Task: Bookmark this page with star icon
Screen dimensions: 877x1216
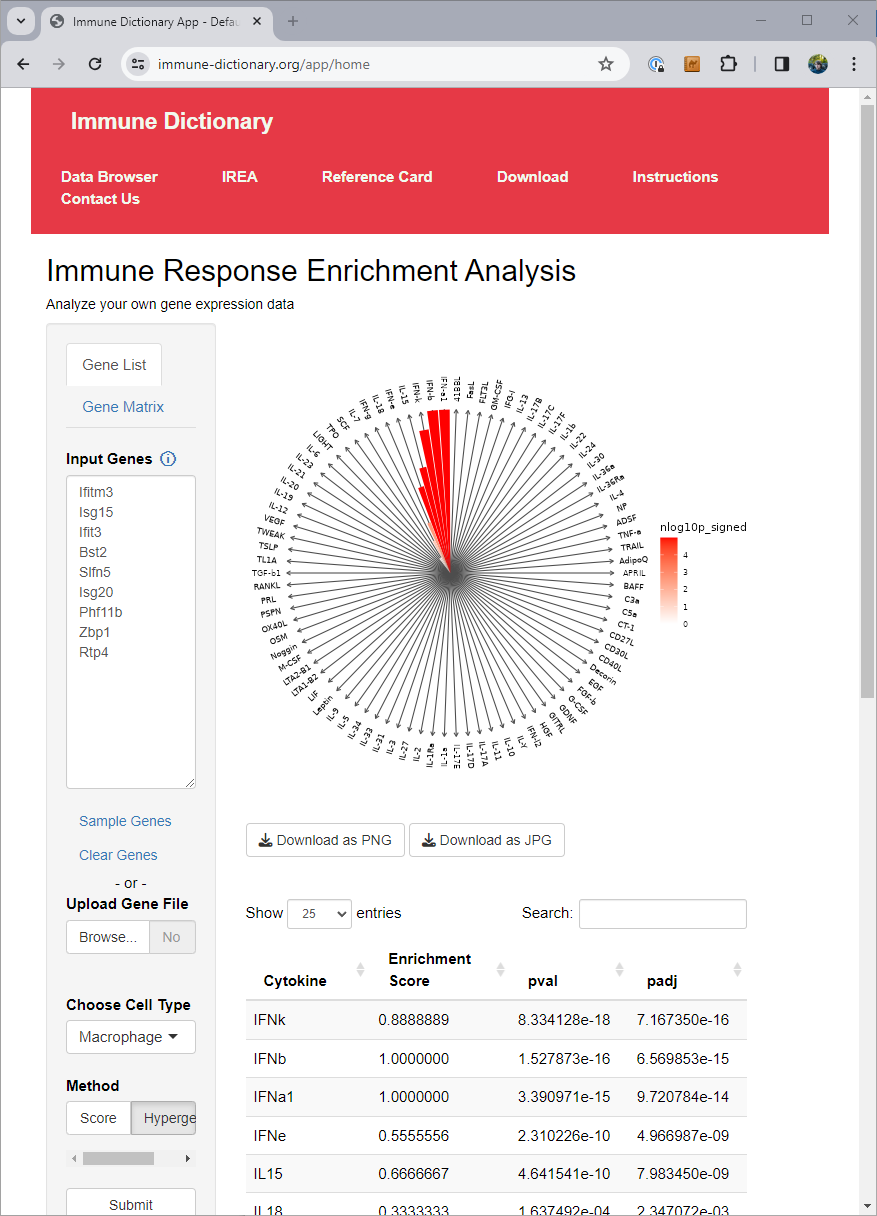Action: tap(606, 64)
